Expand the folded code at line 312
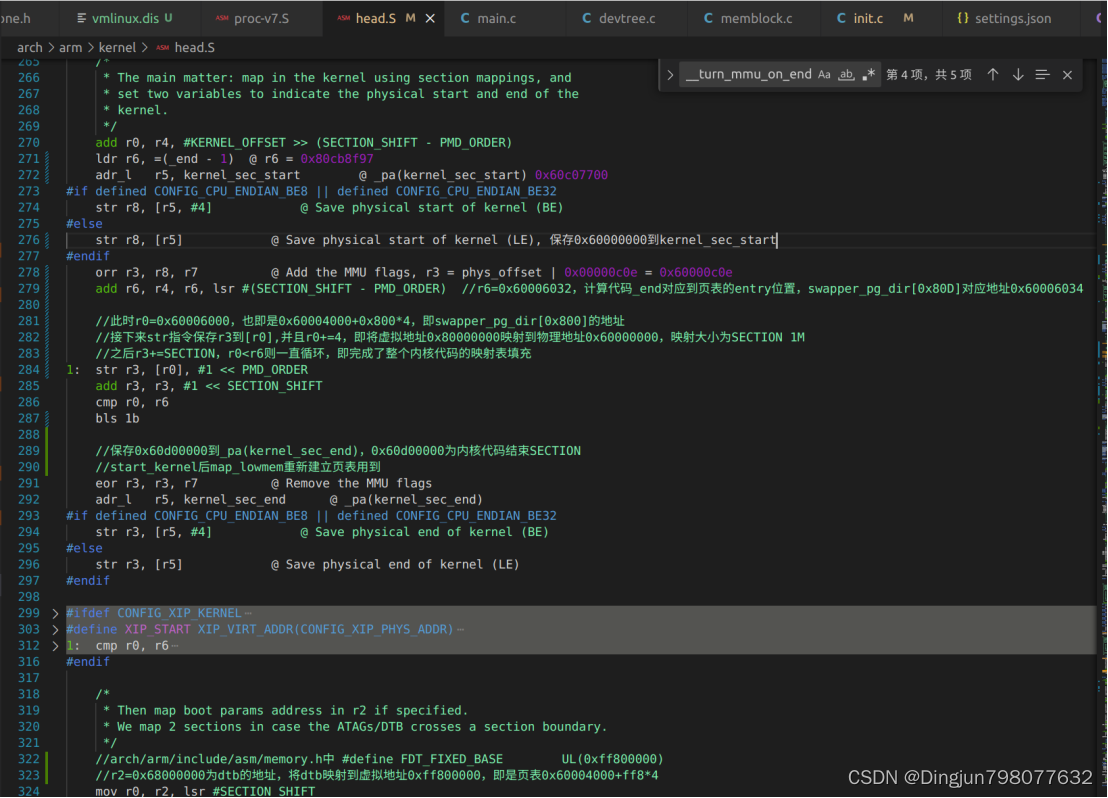Image resolution: width=1108 pixels, height=798 pixels. pyautogui.click(x=55, y=645)
